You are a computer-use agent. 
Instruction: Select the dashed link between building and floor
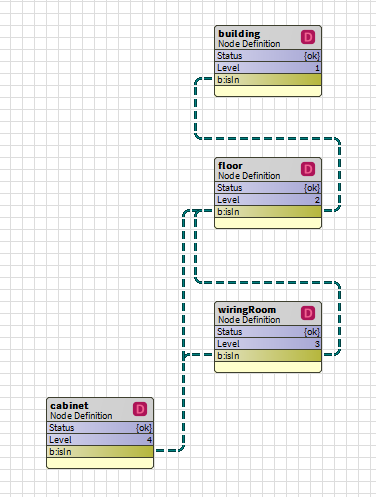[x=267, y=138]
